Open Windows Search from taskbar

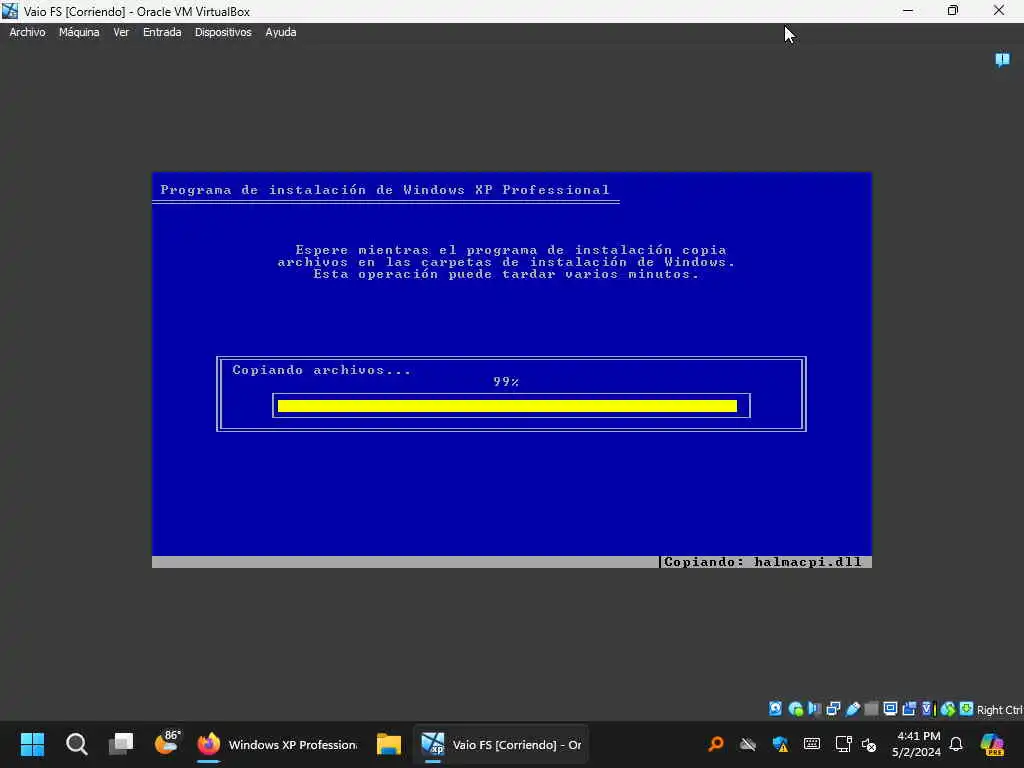76,744
